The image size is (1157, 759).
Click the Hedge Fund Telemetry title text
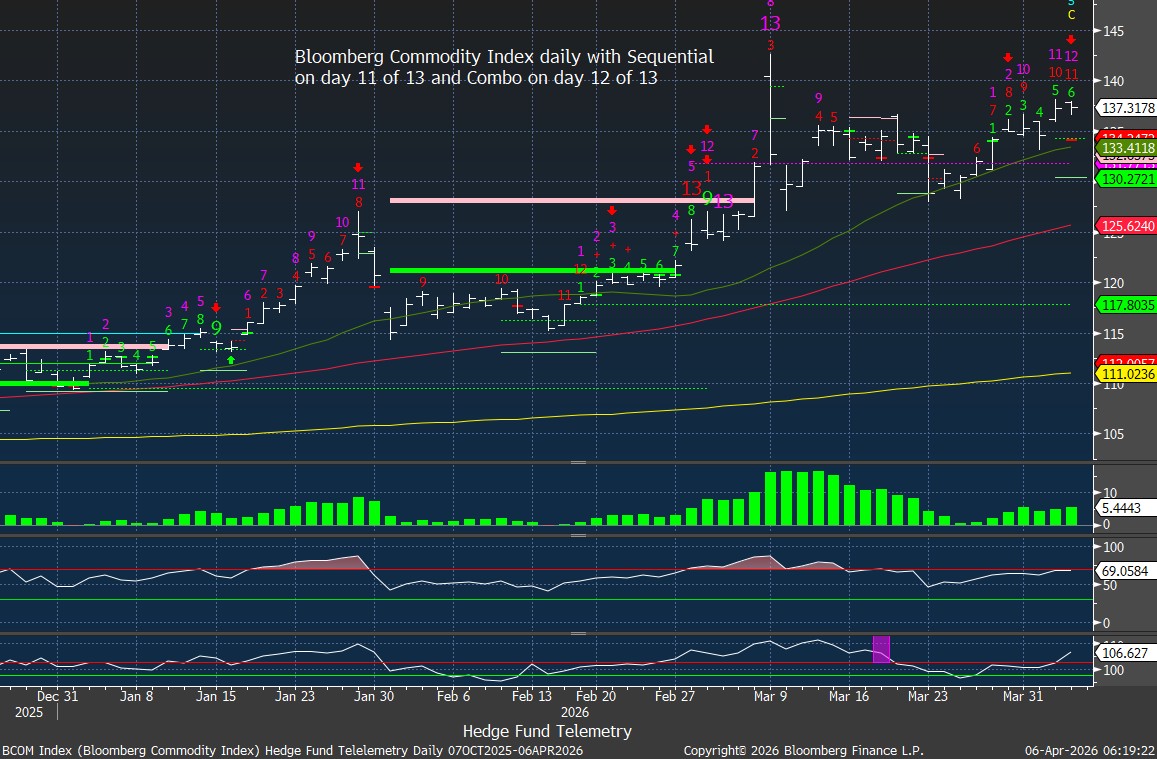click(x=548, y=731)
